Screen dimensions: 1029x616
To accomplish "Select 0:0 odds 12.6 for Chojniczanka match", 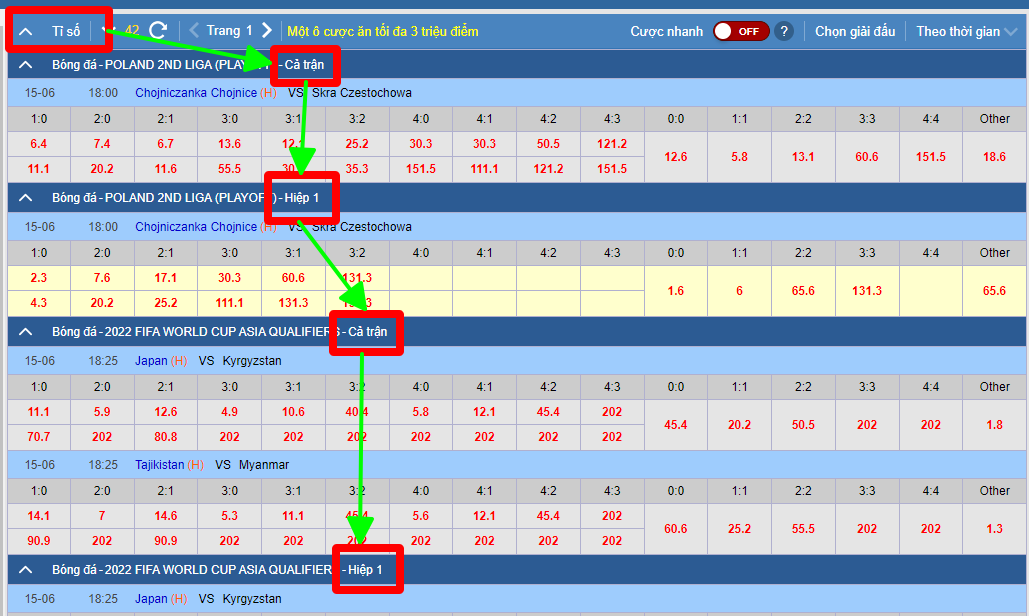I will 676,157.
